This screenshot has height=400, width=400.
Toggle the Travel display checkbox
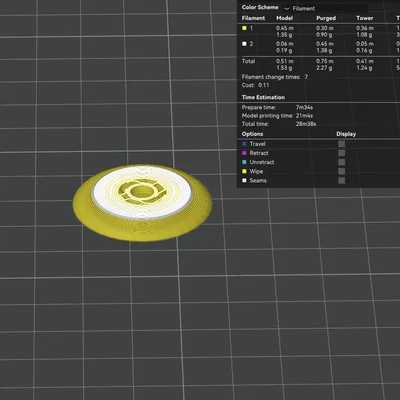pyautogui.click(x=342, y=144)
